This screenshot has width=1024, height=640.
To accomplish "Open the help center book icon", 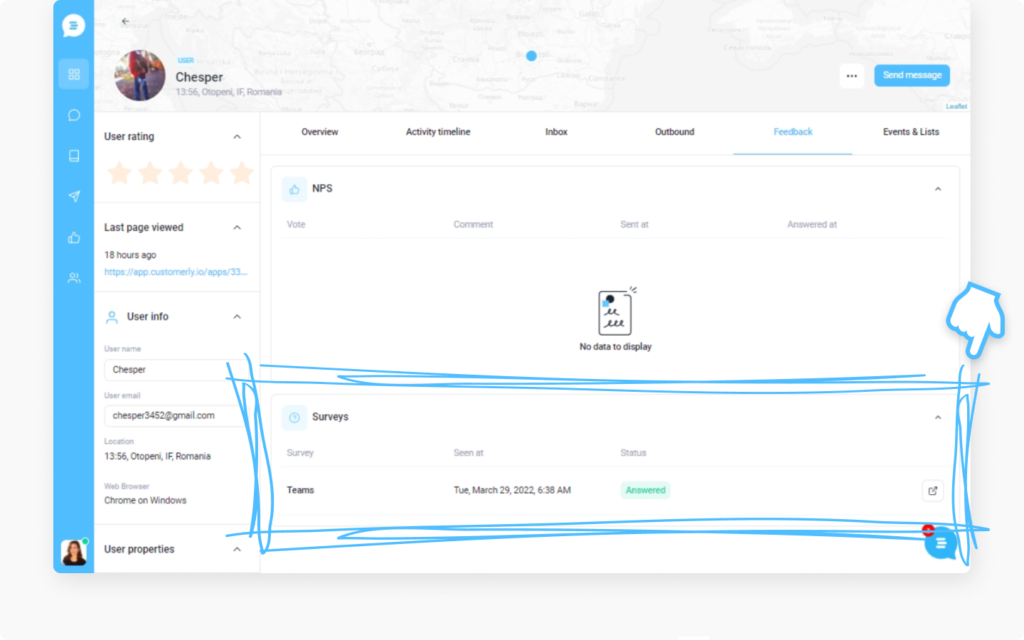I will click(74, 155).
